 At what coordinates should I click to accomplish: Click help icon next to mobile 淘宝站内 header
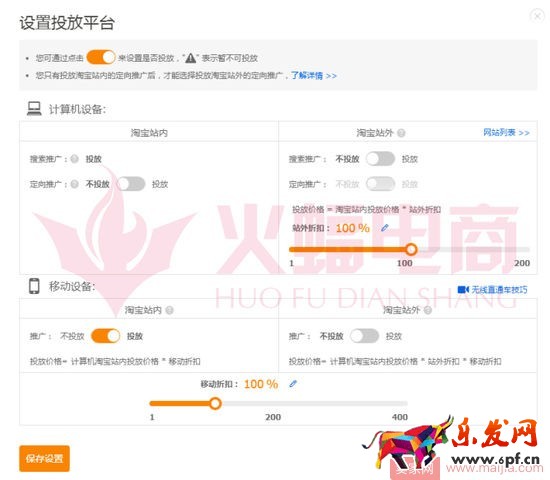point(169,310)
